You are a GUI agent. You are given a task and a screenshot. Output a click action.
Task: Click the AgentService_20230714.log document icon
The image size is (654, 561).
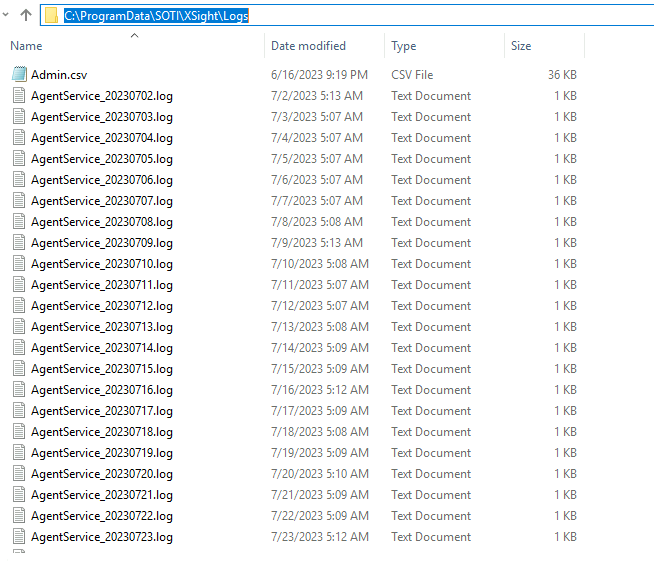(x=19, y=348)
